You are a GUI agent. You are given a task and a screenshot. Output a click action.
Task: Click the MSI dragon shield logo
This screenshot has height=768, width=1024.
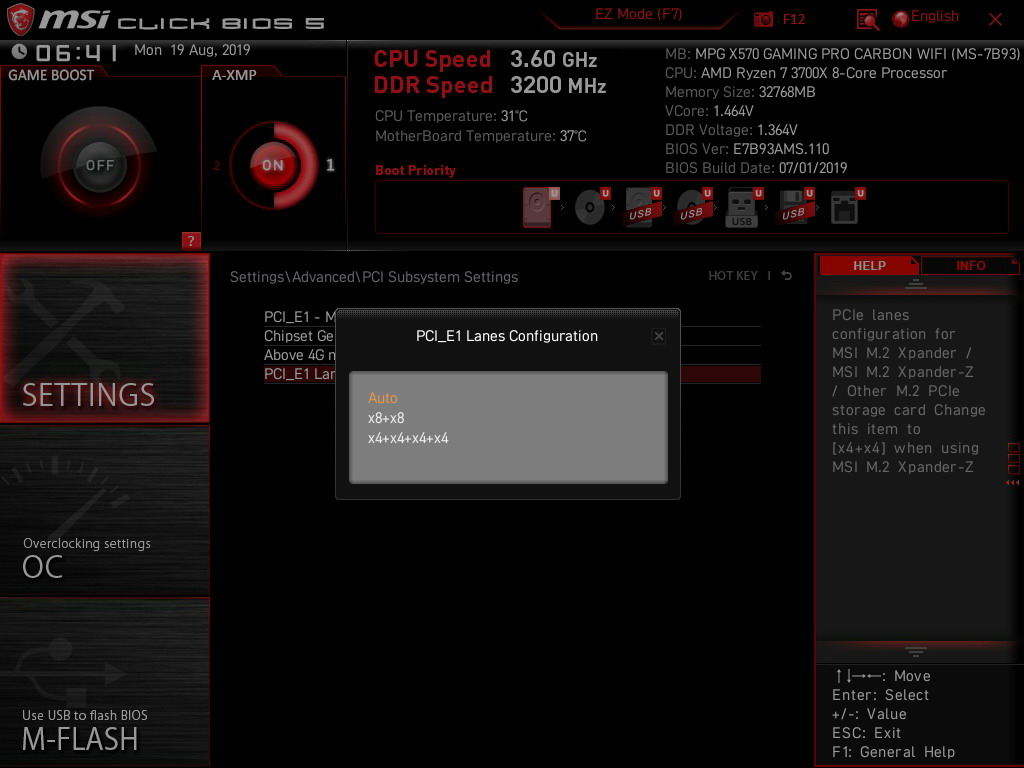click(x=20, y=18)
